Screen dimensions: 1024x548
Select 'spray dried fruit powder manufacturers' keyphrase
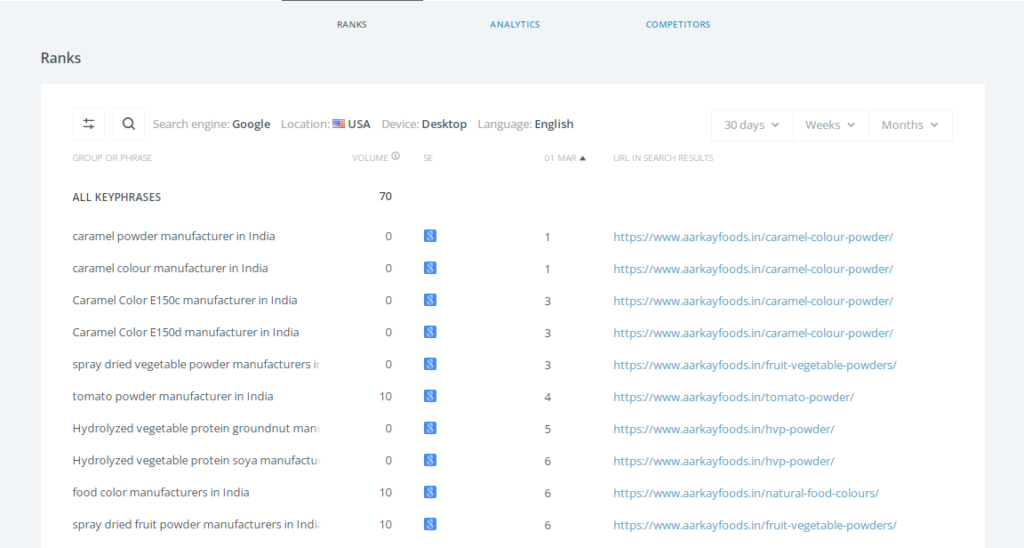[196, 524]
